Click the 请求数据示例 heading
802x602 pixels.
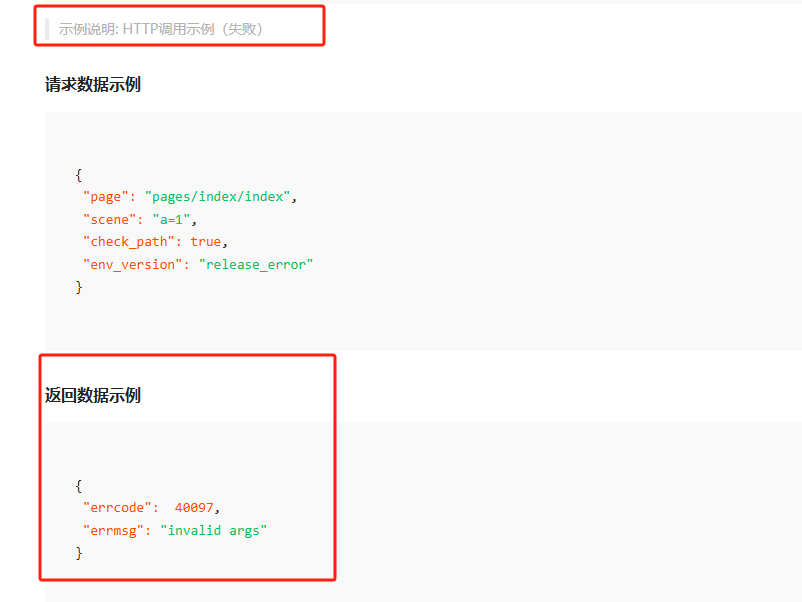pyautogui.click(x=92, y=85)
